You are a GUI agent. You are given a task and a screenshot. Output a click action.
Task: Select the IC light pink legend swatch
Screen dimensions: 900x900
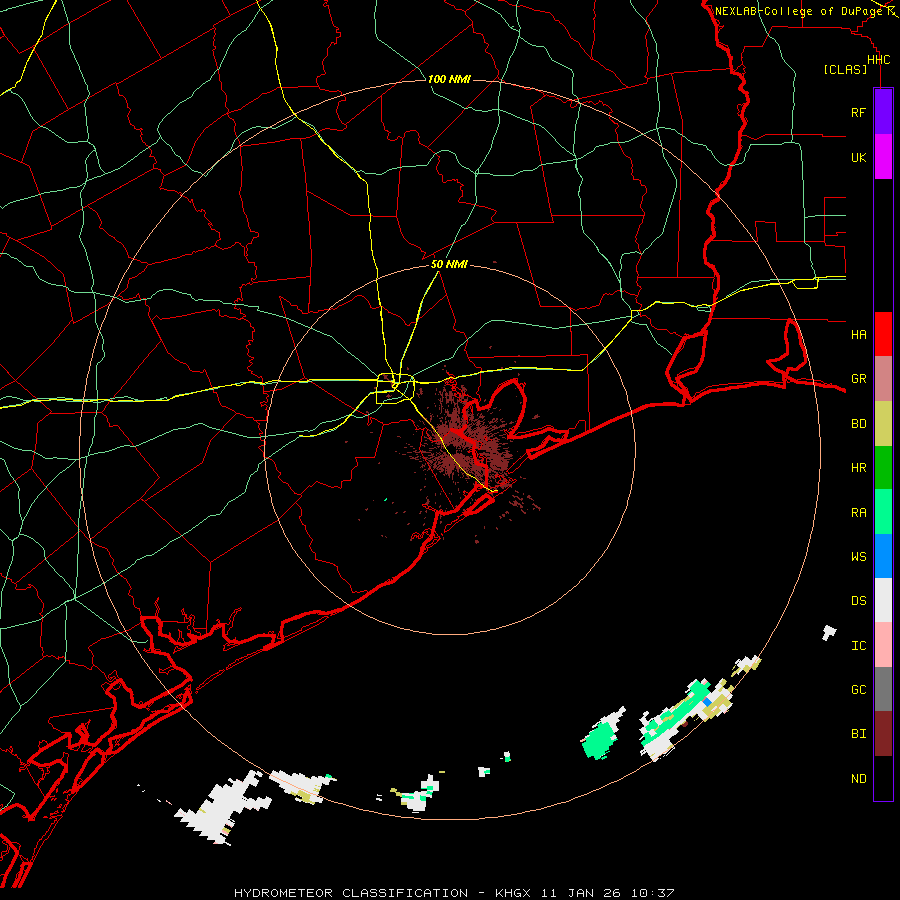click(x=883, y=645)
